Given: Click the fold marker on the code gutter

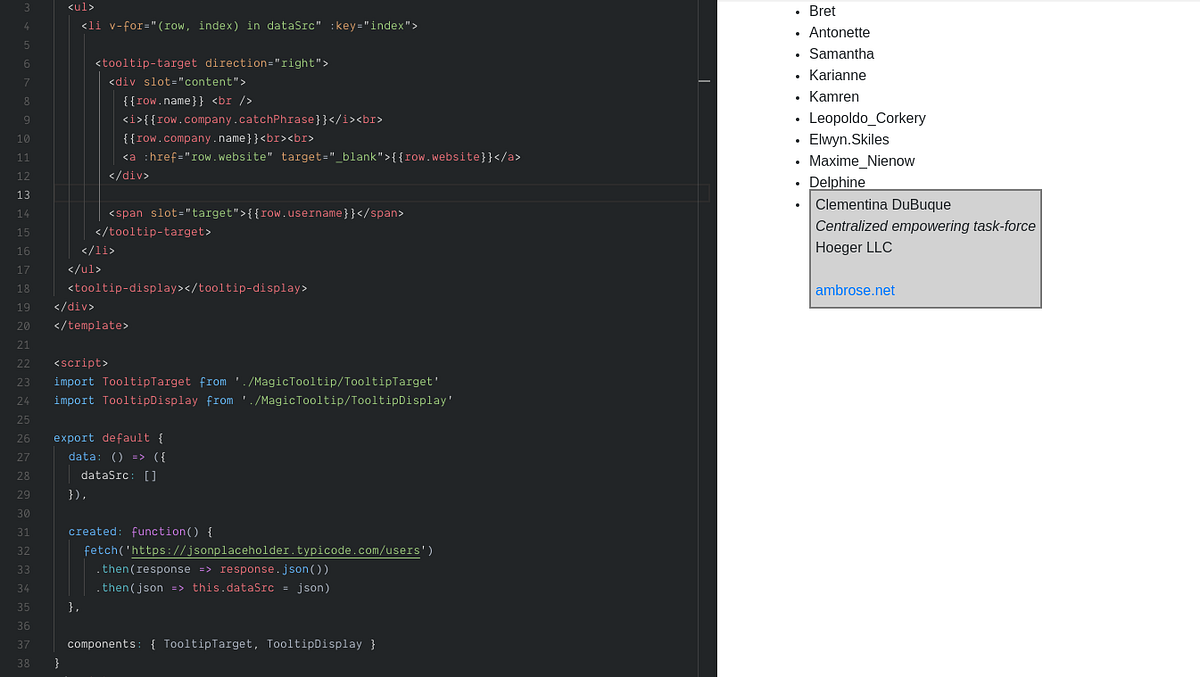Looking at the screenshot, I should pos(705,80).
